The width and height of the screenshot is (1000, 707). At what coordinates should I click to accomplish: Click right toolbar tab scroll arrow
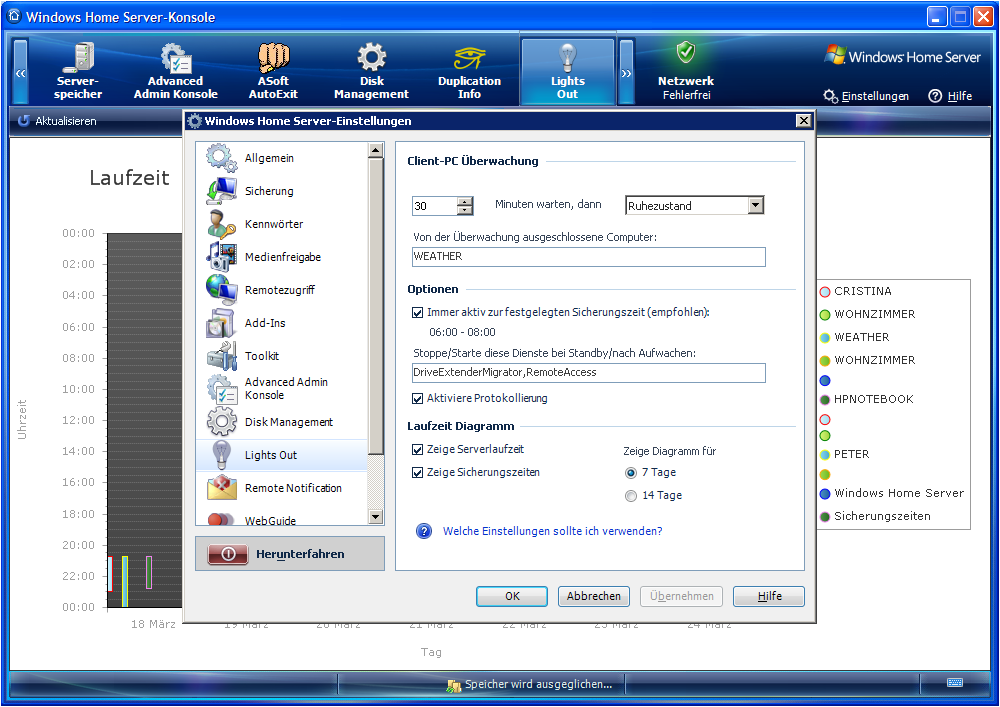pos(626,71)
